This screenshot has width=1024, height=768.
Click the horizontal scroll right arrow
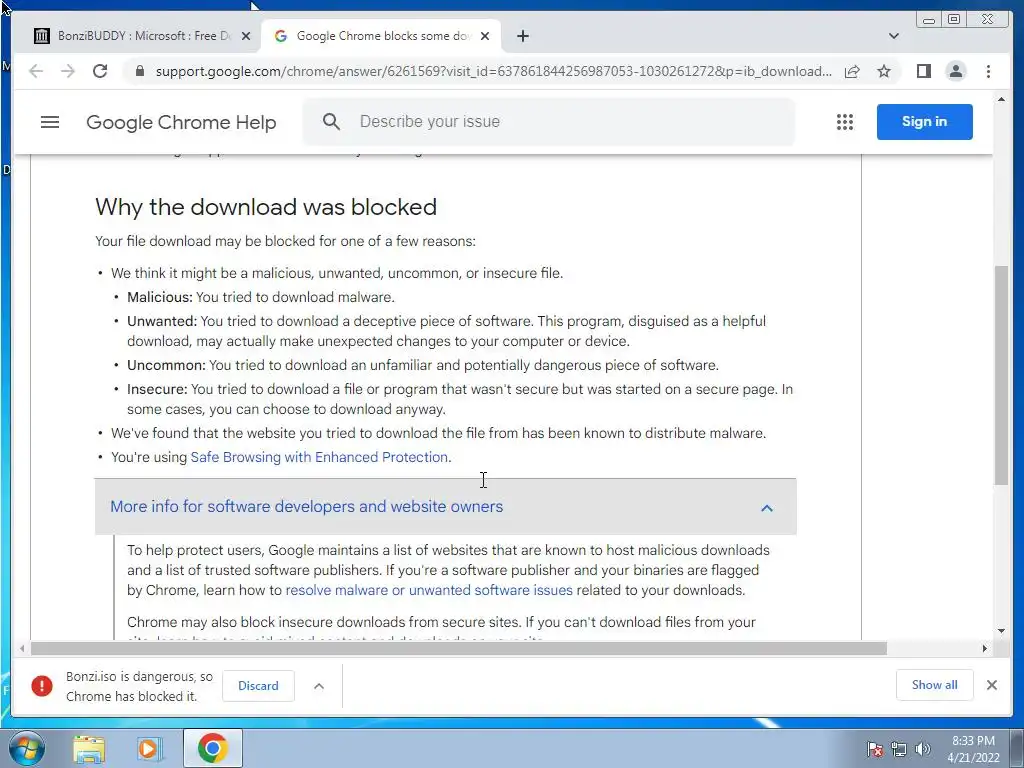coord(985,648)
